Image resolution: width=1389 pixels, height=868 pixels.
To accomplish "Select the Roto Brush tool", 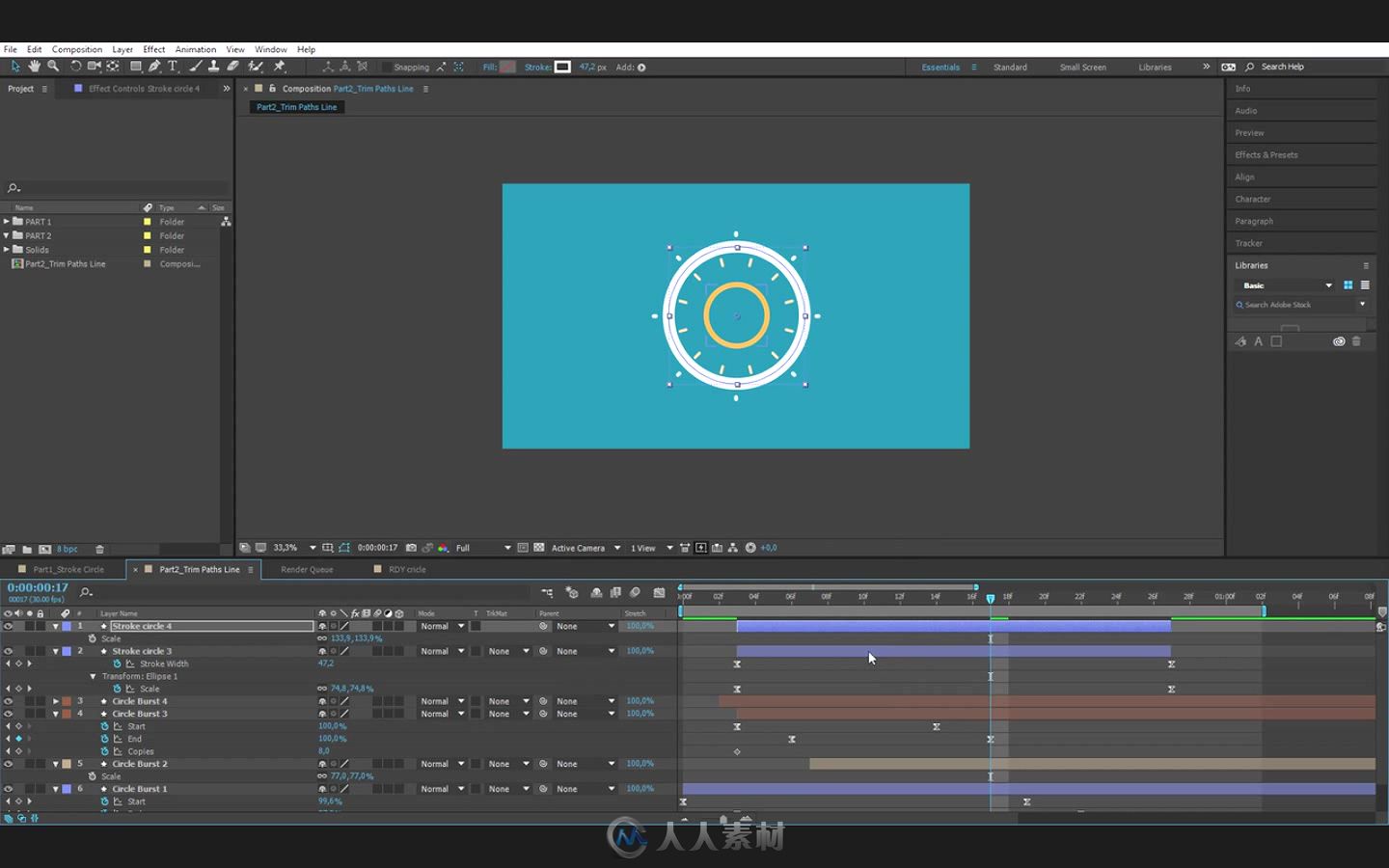I will [x=256, y=67].
